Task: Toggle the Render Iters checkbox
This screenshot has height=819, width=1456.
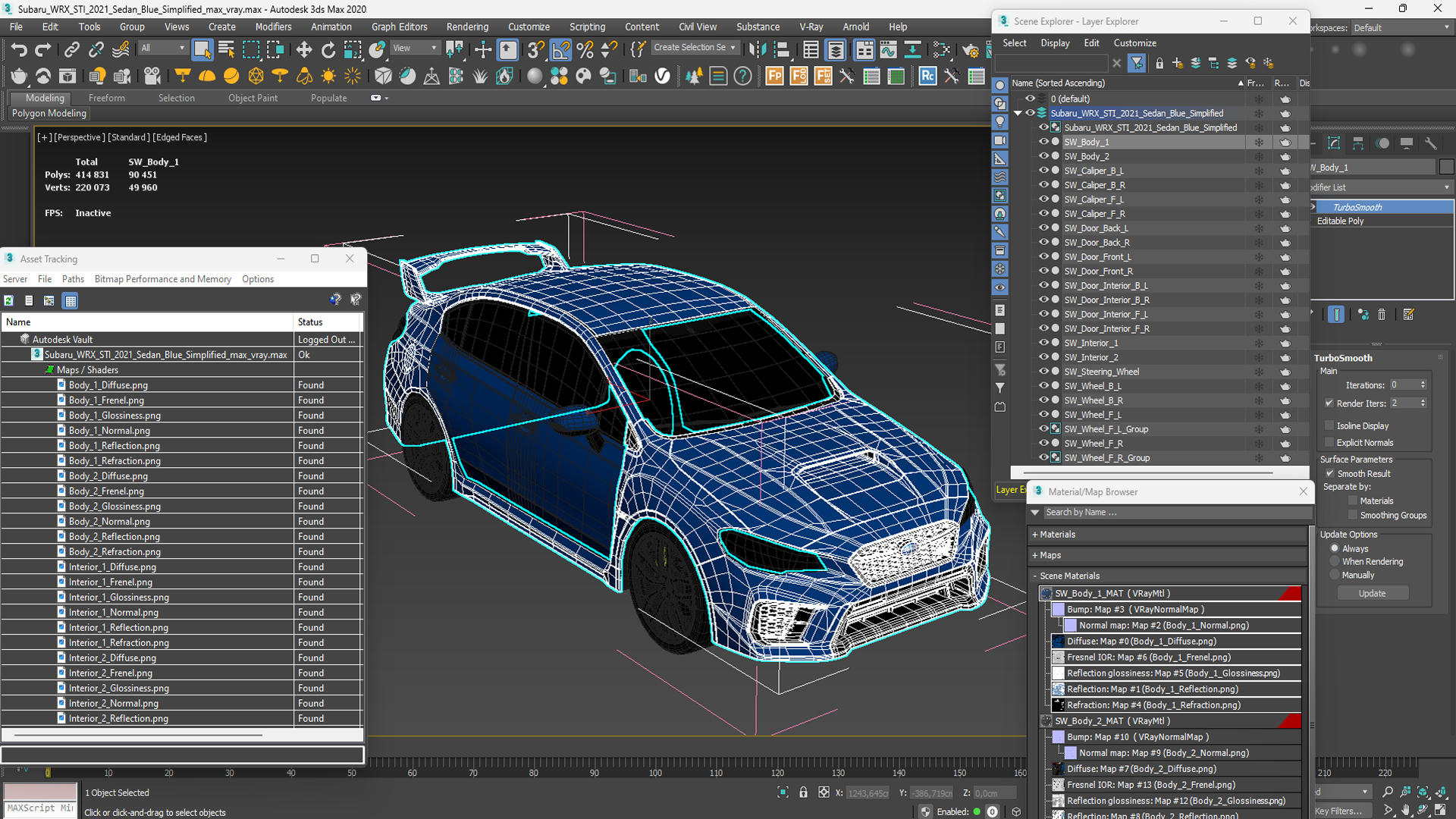Action: pos(1329,403)
